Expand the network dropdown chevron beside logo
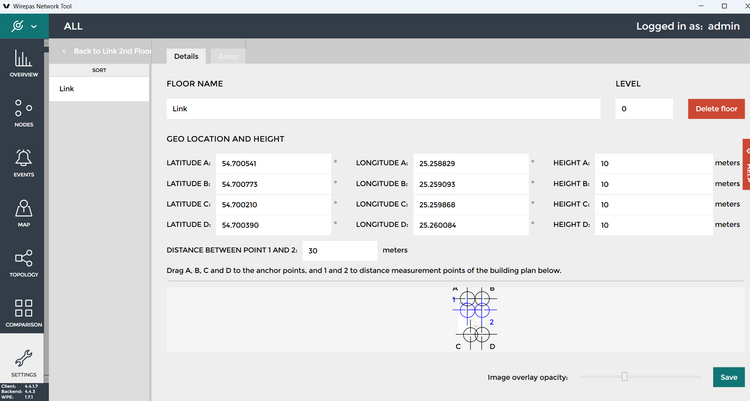This screenshot has height=401, width=750. coord(34,26)
